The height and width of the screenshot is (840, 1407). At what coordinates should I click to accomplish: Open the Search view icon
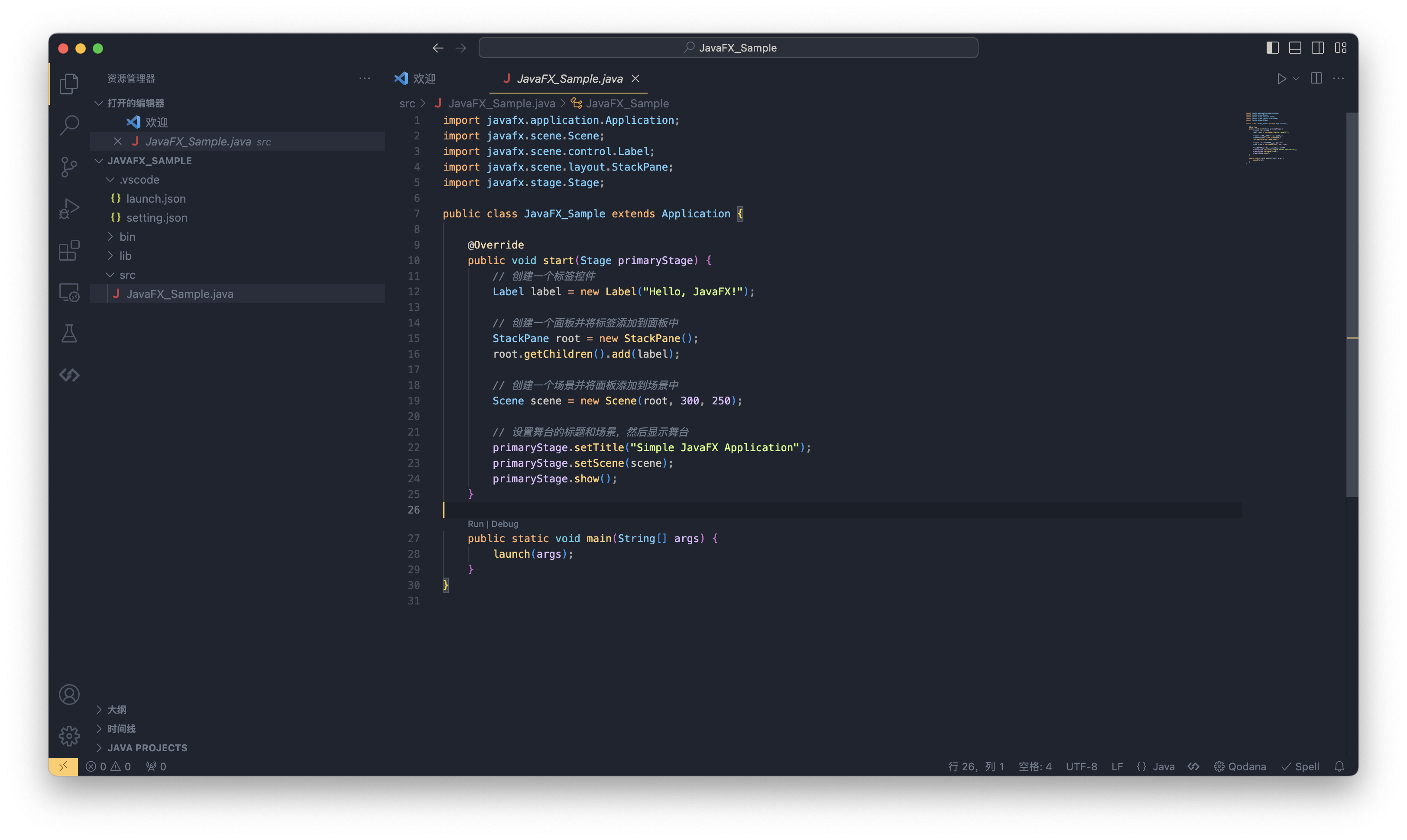tap(69, 125)
